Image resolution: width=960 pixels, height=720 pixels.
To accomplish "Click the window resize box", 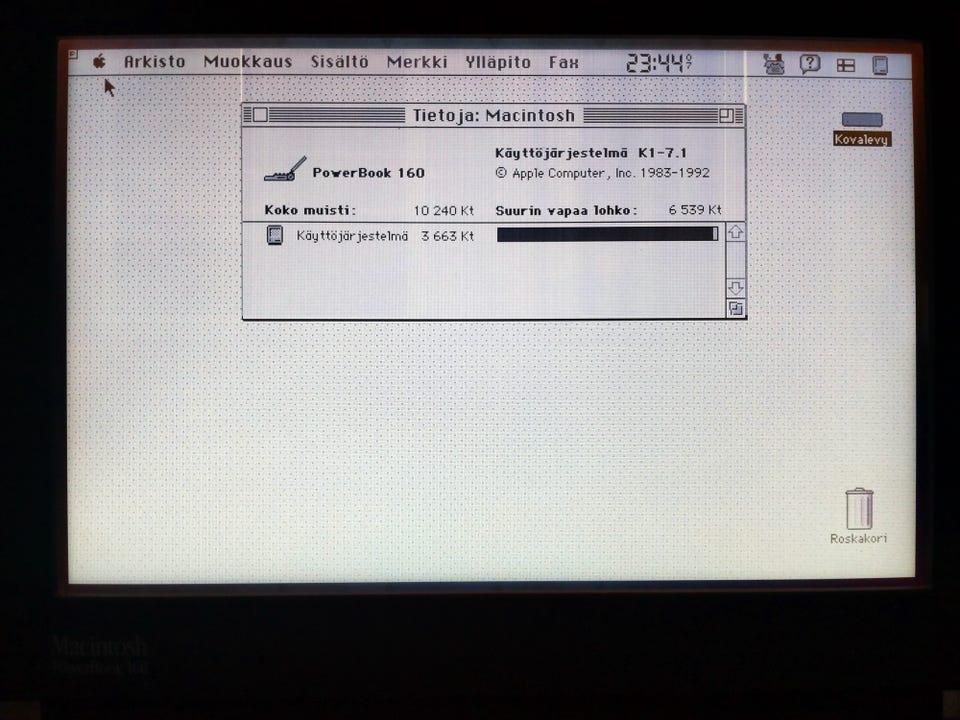I will [x=735, y=309].
